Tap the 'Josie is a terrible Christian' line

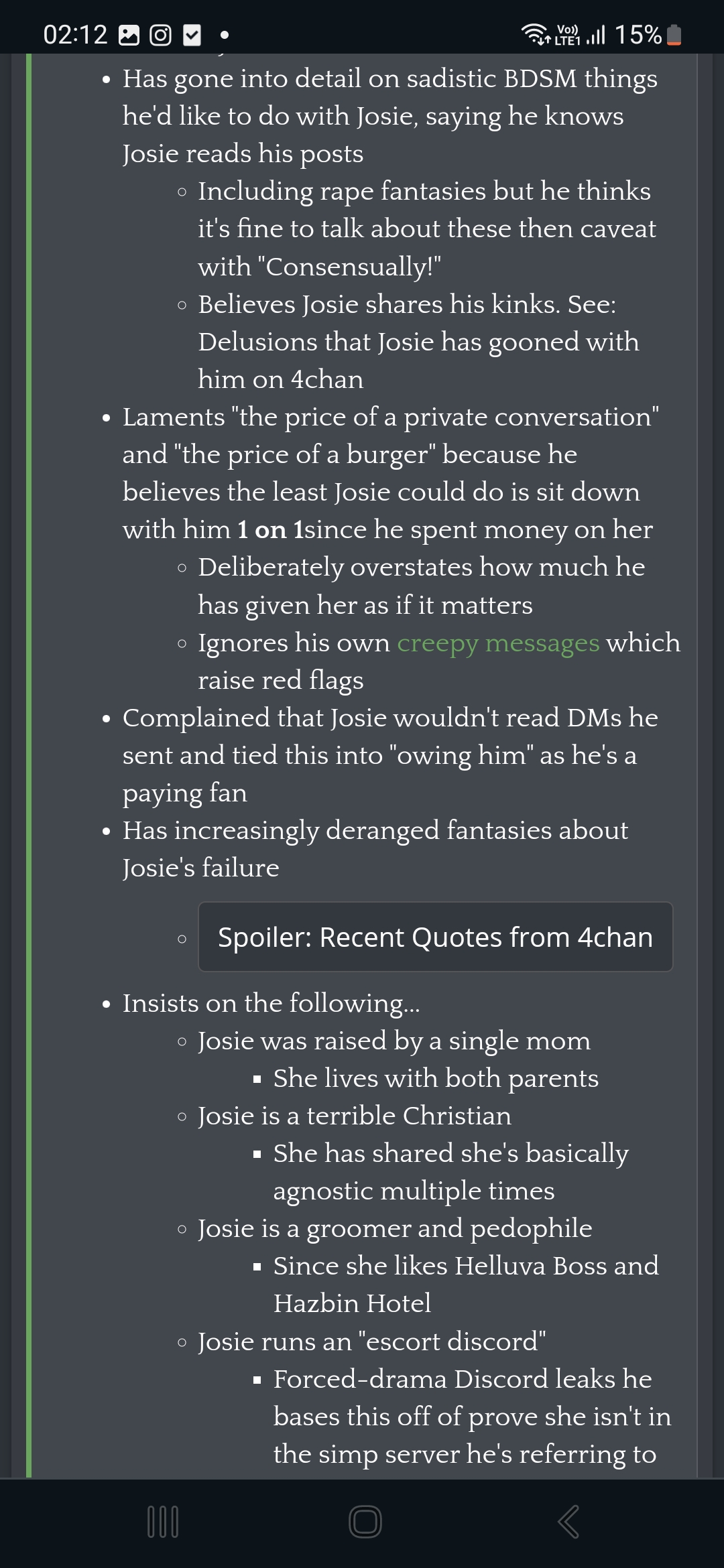click(354, 1116)
